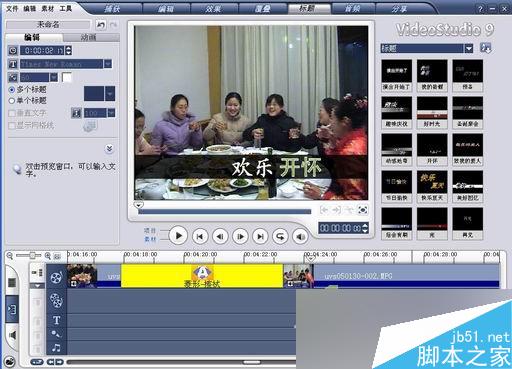The height and width of the screenshot is (369, 512).
Task: Switch to storyboard view icon
Action: pyautogui.click(x=11, y=283)
